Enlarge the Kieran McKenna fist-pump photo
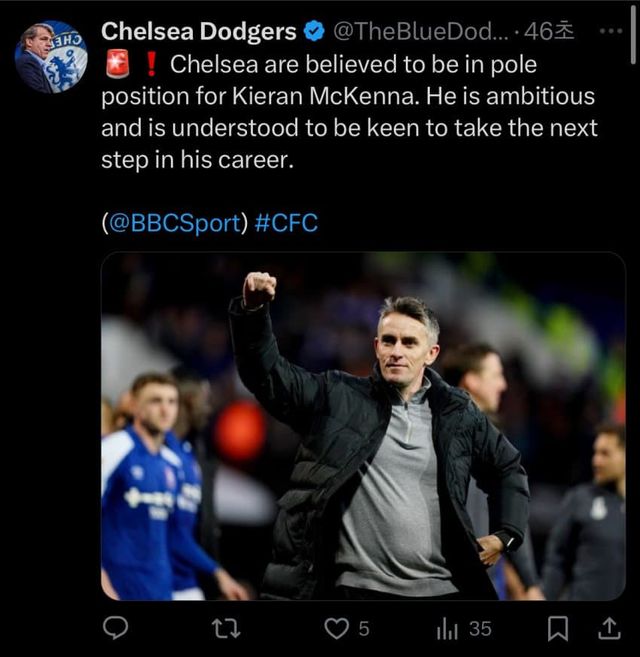Viewport: 640px width, 657px height. point(363,426)
